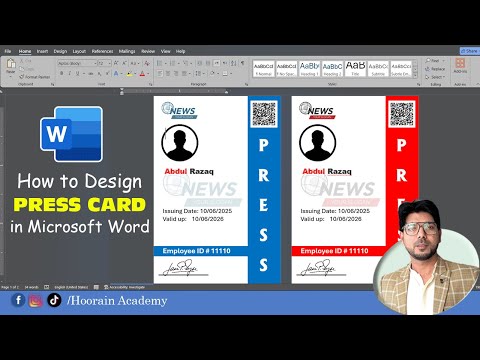Click the Align Right icon
Viewport: 480px width, 360px height.
click(176, 73)
